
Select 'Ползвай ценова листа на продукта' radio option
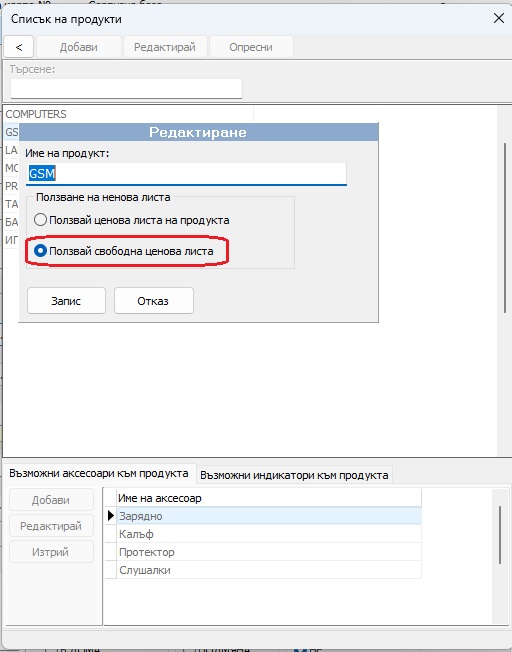[x=40, y=220]
